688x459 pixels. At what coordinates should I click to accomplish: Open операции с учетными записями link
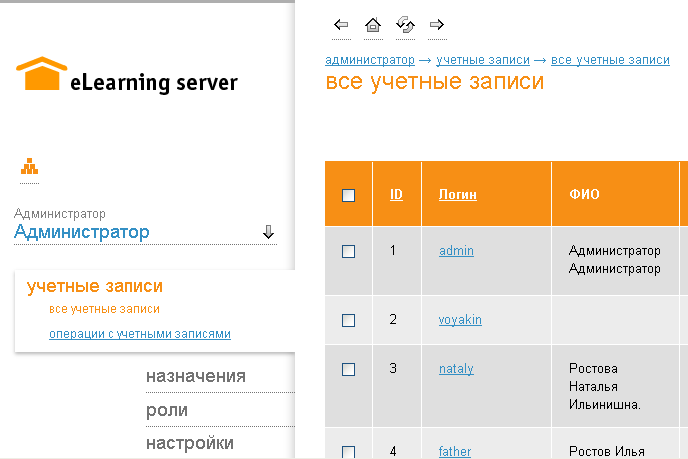140,334
